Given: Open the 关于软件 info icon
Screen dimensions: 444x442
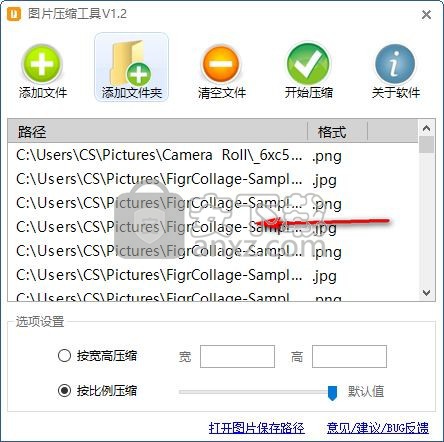Looking at the screenshot, I should 395,64.
